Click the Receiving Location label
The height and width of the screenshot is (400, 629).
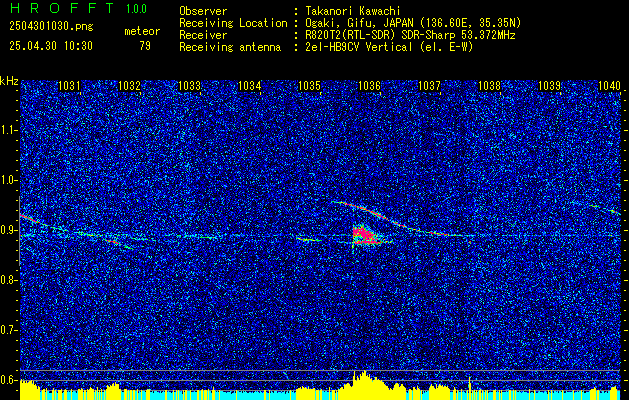(x=233, y=23)
